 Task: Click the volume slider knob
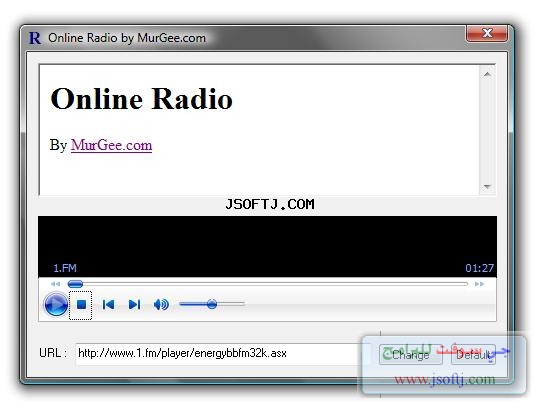click(x=212, y=304)
